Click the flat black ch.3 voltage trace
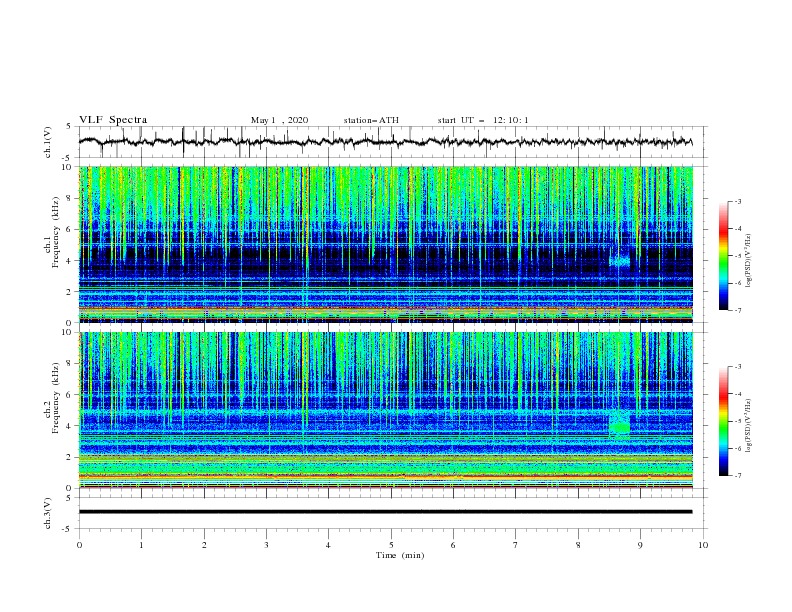Screen dimensions: 792x612 pyautogui.click(x=385, y=512)
